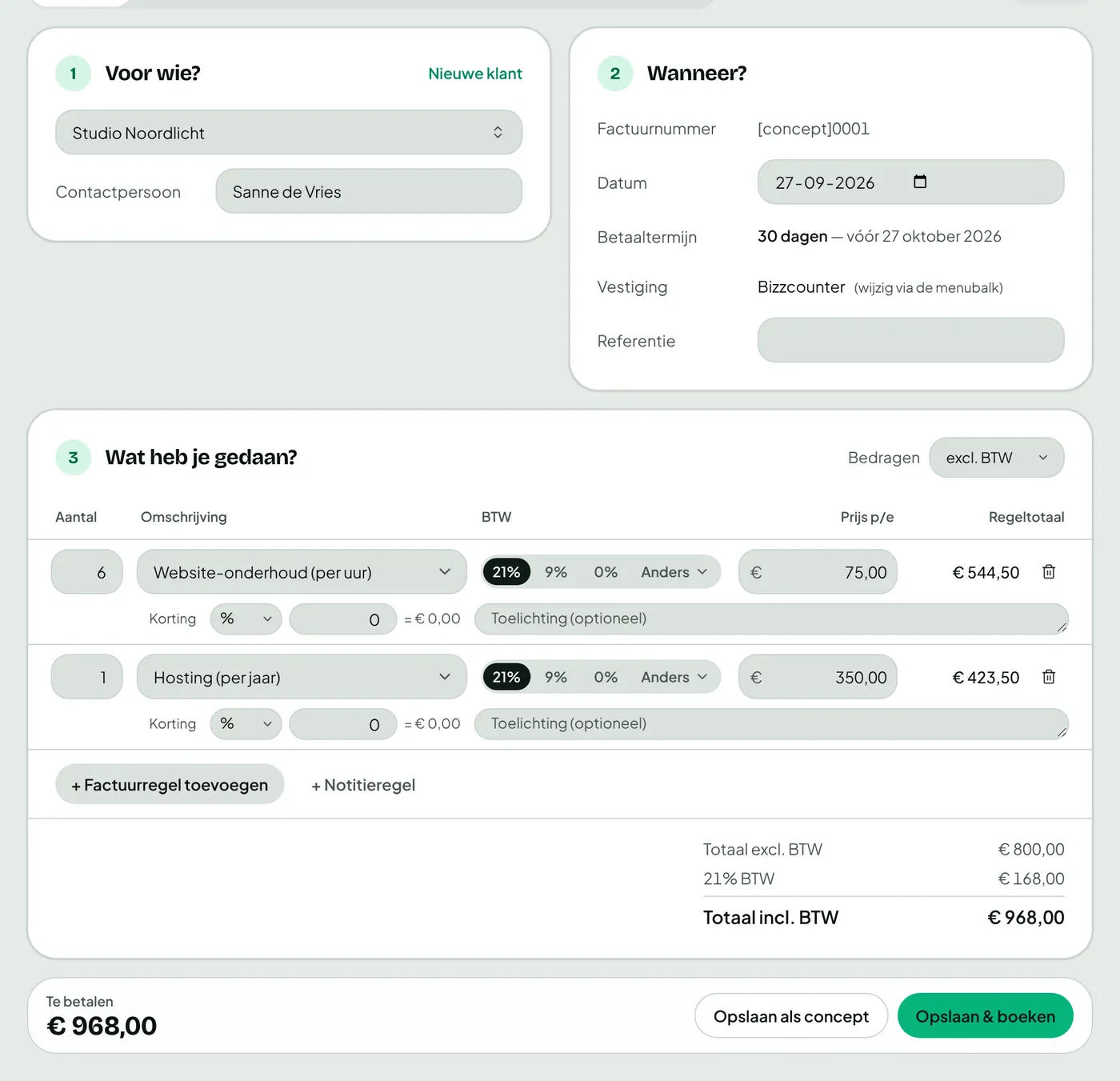The height and width of the screenshot is (1081, 1120).
Task: Delete the Hosting invoice line
Action: (1049, 677)
